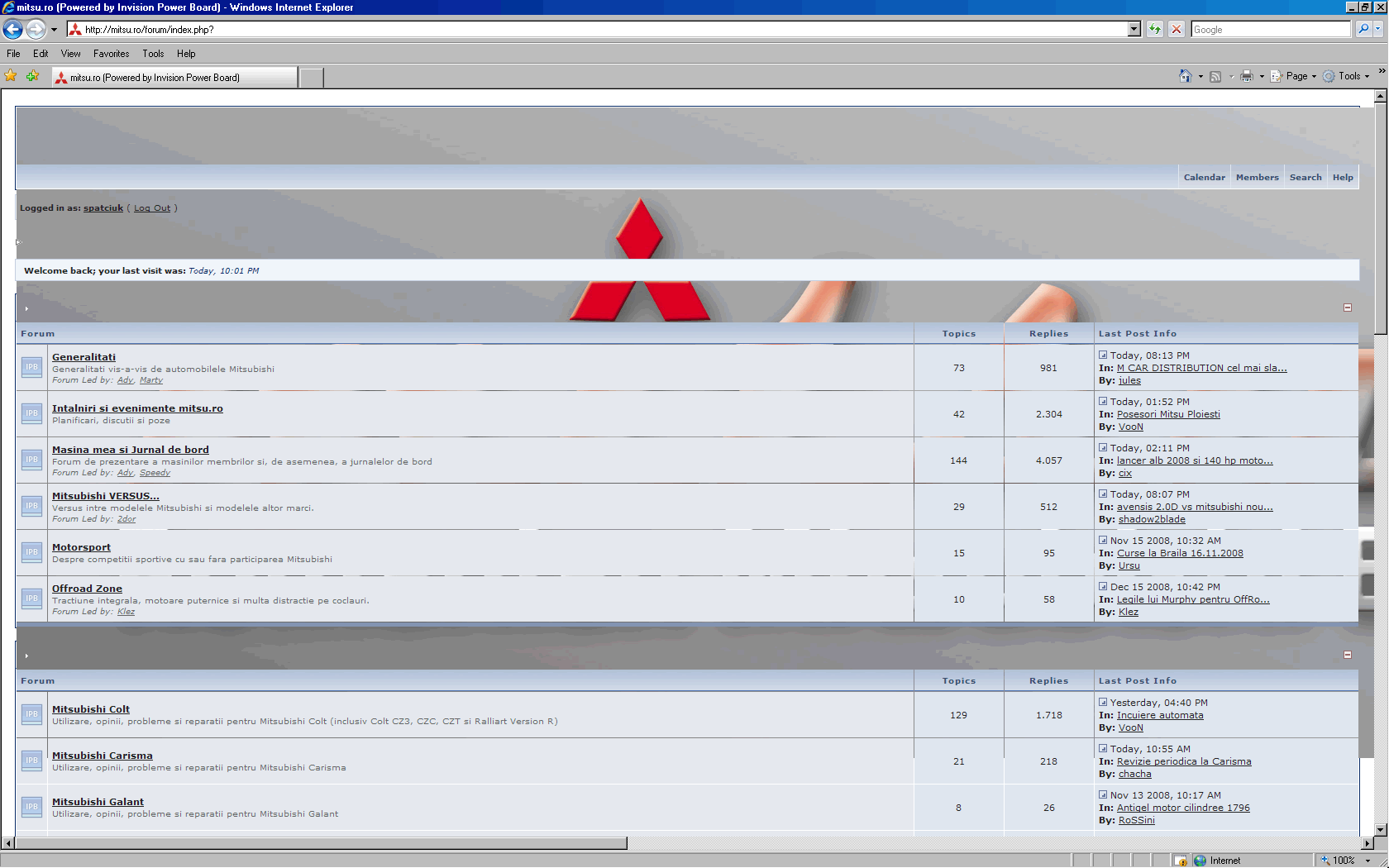Click the search magnifier icon
The width and height of the screenshot is (1389, 868).
[x=1363, y=30]
